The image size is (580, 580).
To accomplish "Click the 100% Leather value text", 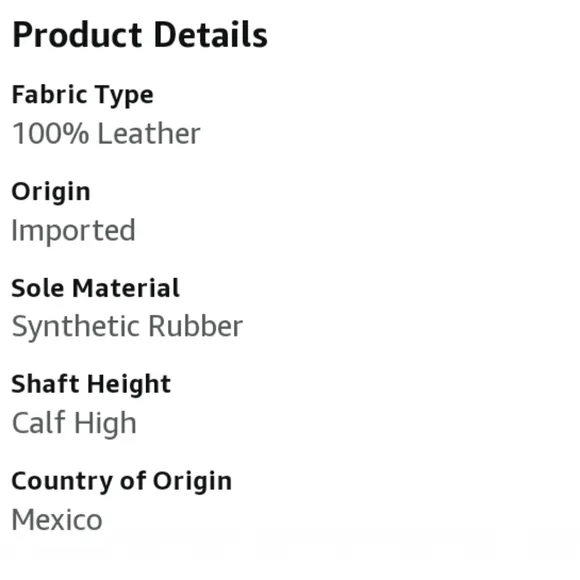I will pyautogui.click(x=106, y=134).
